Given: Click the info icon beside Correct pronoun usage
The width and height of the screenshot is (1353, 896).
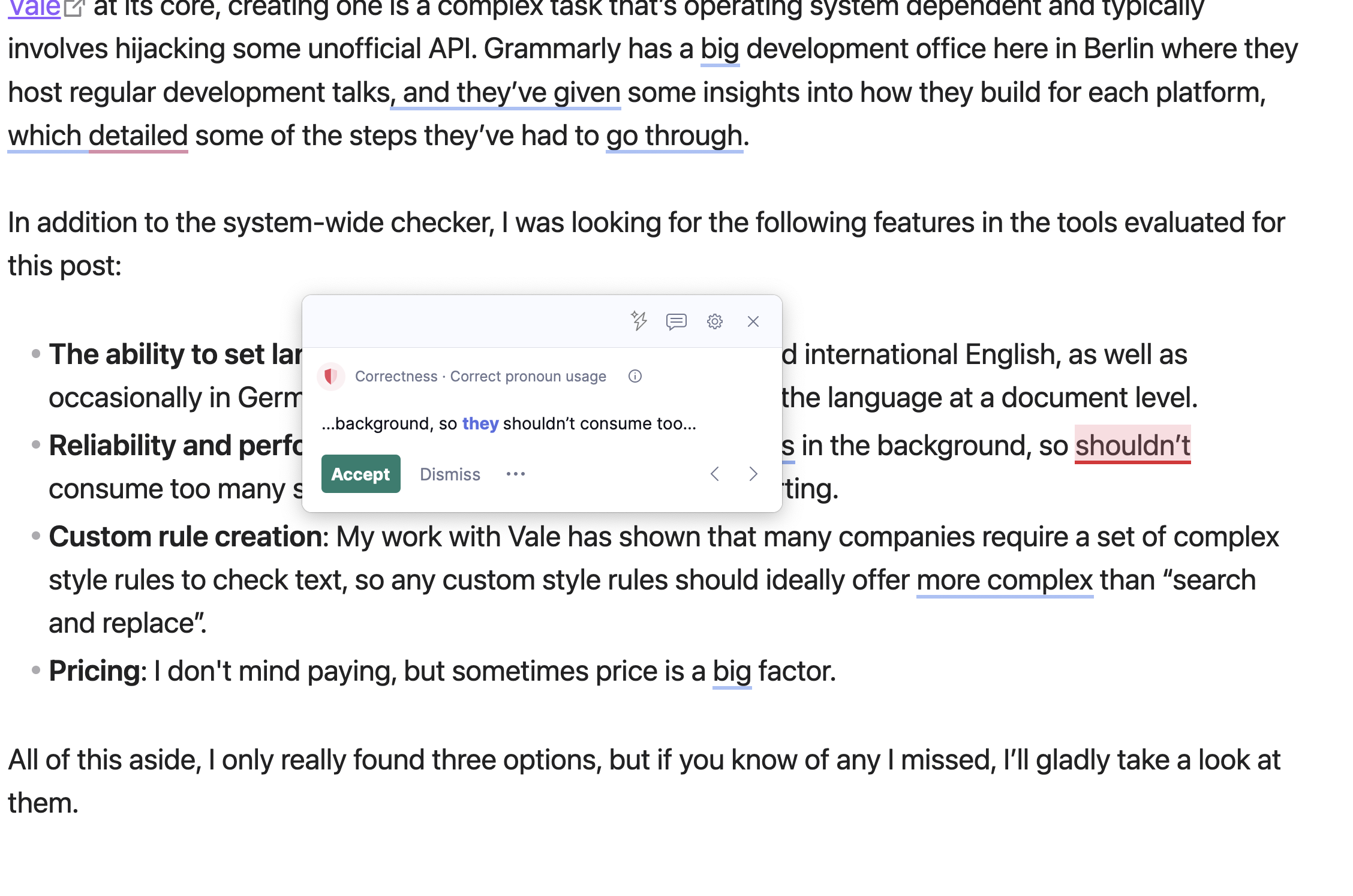Looking at the screenshot, I should point(635,376).
